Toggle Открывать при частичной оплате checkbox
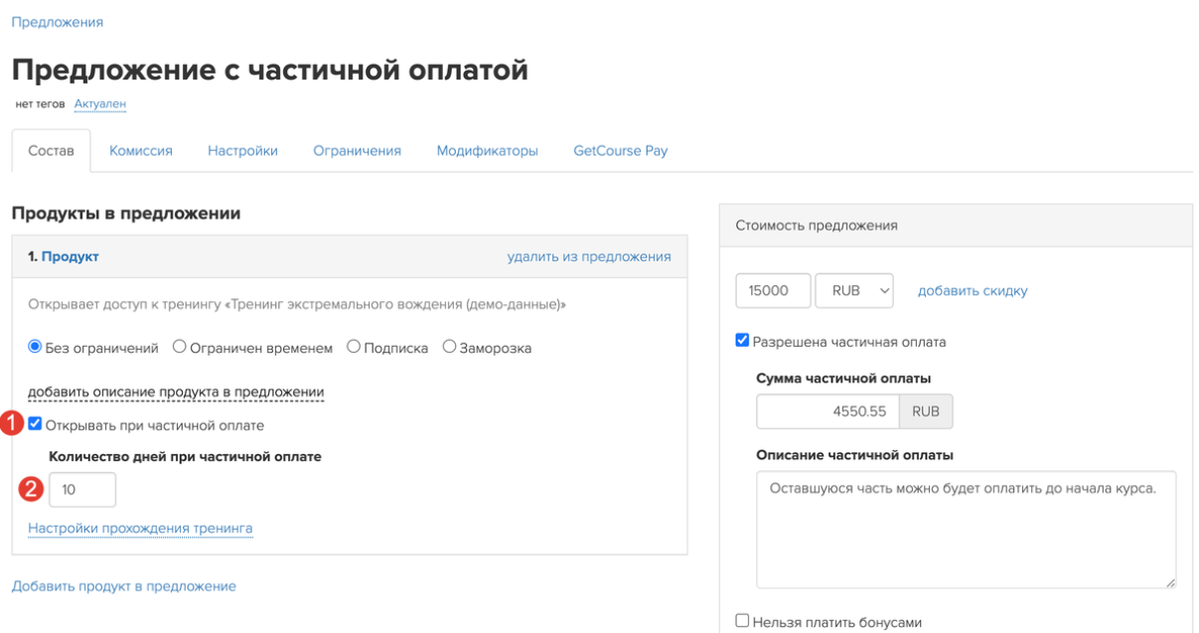Viewport: 1199px width, 633px height. [35, 424]
